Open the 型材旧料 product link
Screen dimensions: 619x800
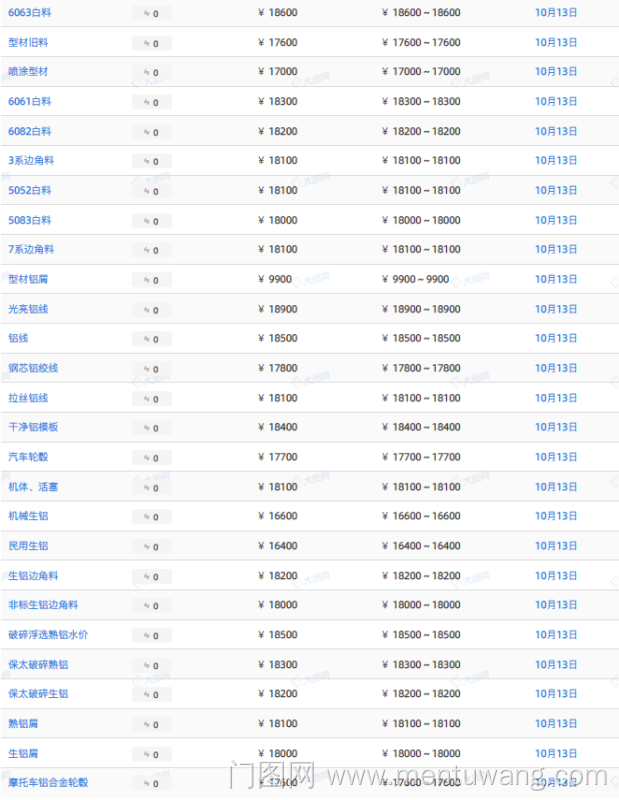28,43
